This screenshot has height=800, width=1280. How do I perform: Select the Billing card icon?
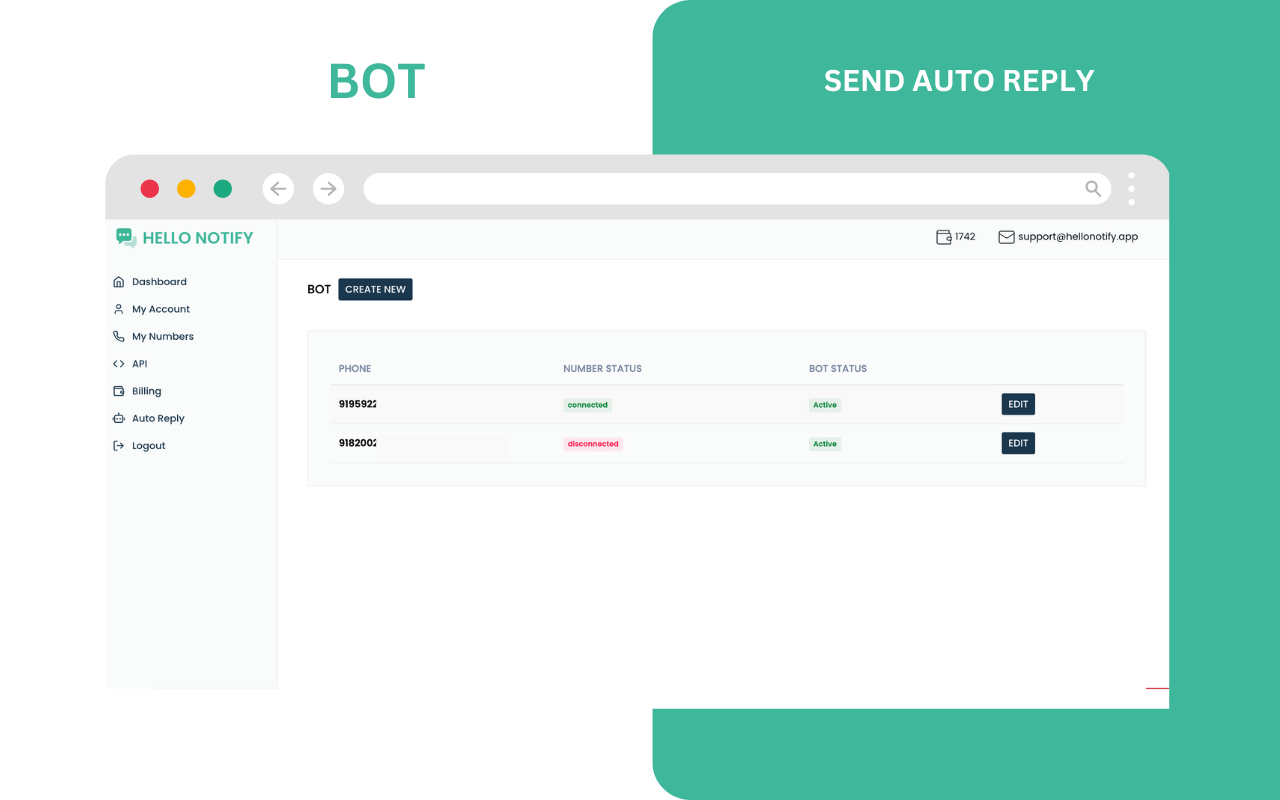click(119, 390)
